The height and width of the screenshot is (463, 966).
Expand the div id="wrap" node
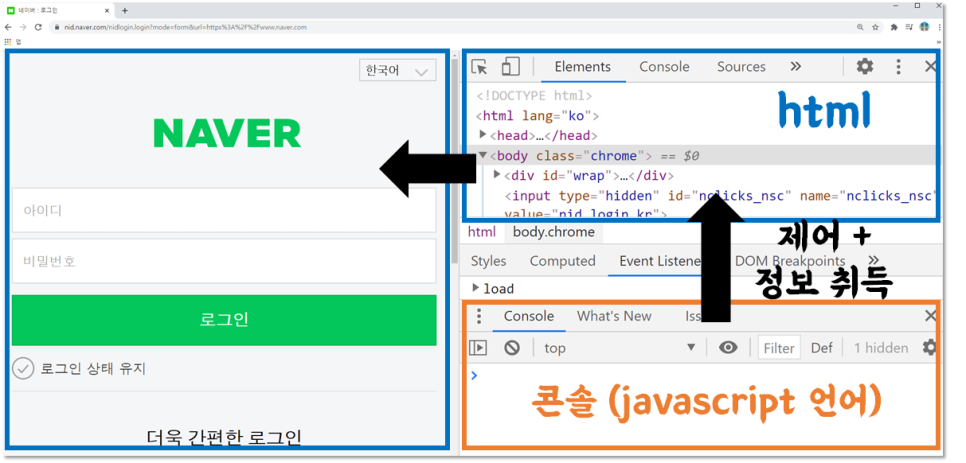[x=498, y=175]
